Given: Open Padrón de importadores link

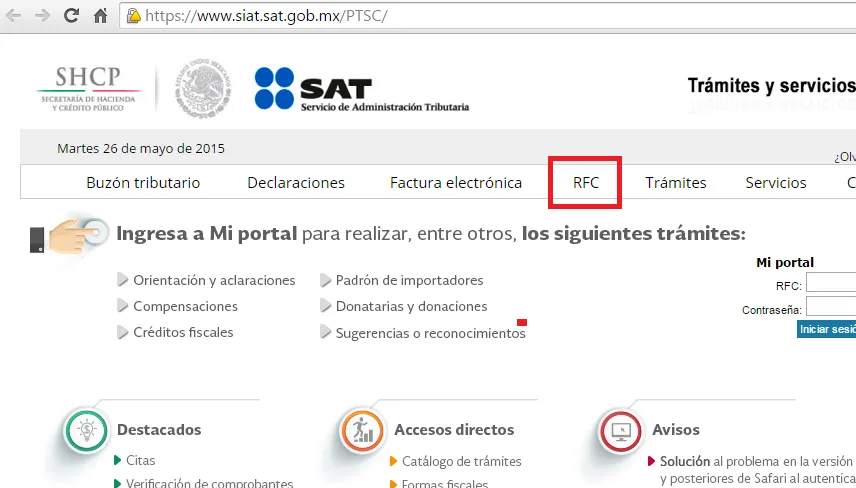Looking at the screenshot, I should pyautogui.click(x=409, y=280).
